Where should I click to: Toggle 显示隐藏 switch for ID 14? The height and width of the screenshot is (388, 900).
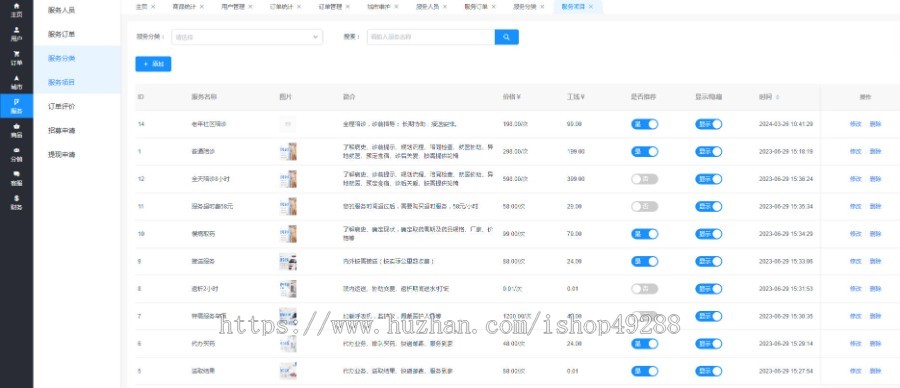(709, 124)
